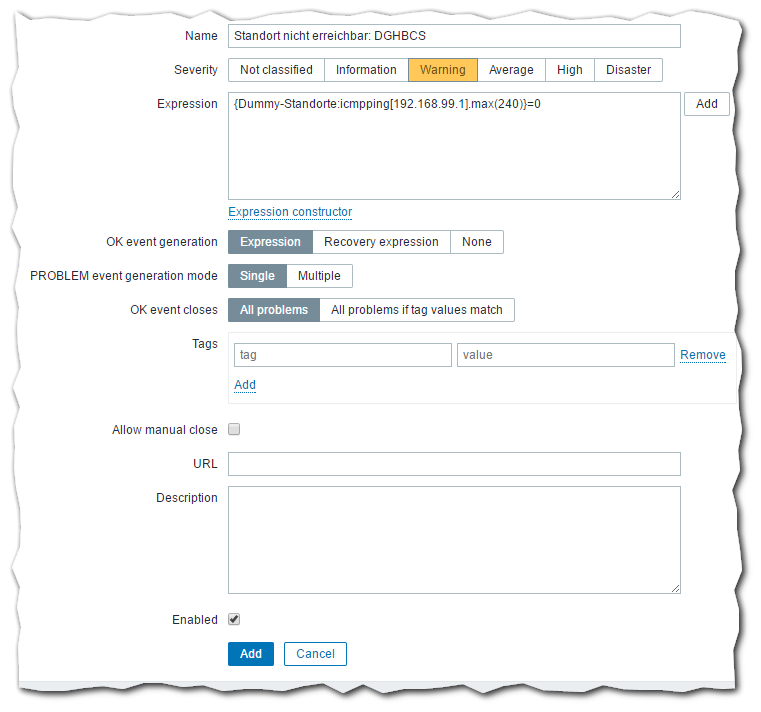Remove the tag row via Remove link
The width and height of the screenshot is (761, 712).
pyautogui.click(x=703, y=355)
